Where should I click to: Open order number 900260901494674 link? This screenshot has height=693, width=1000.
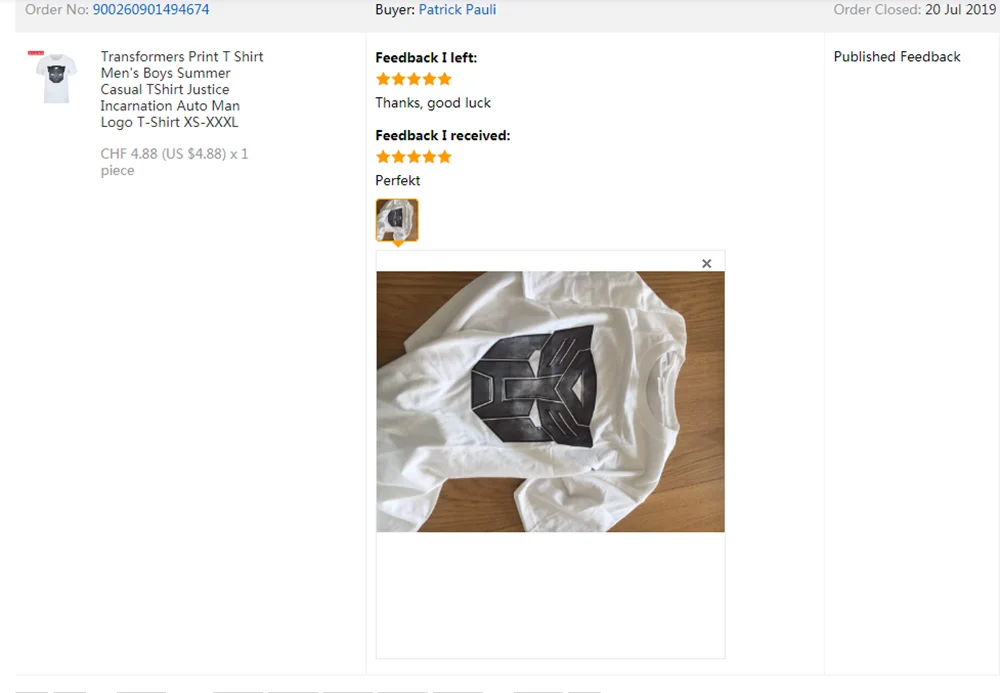pyautogui.click(x=151, y=10)
